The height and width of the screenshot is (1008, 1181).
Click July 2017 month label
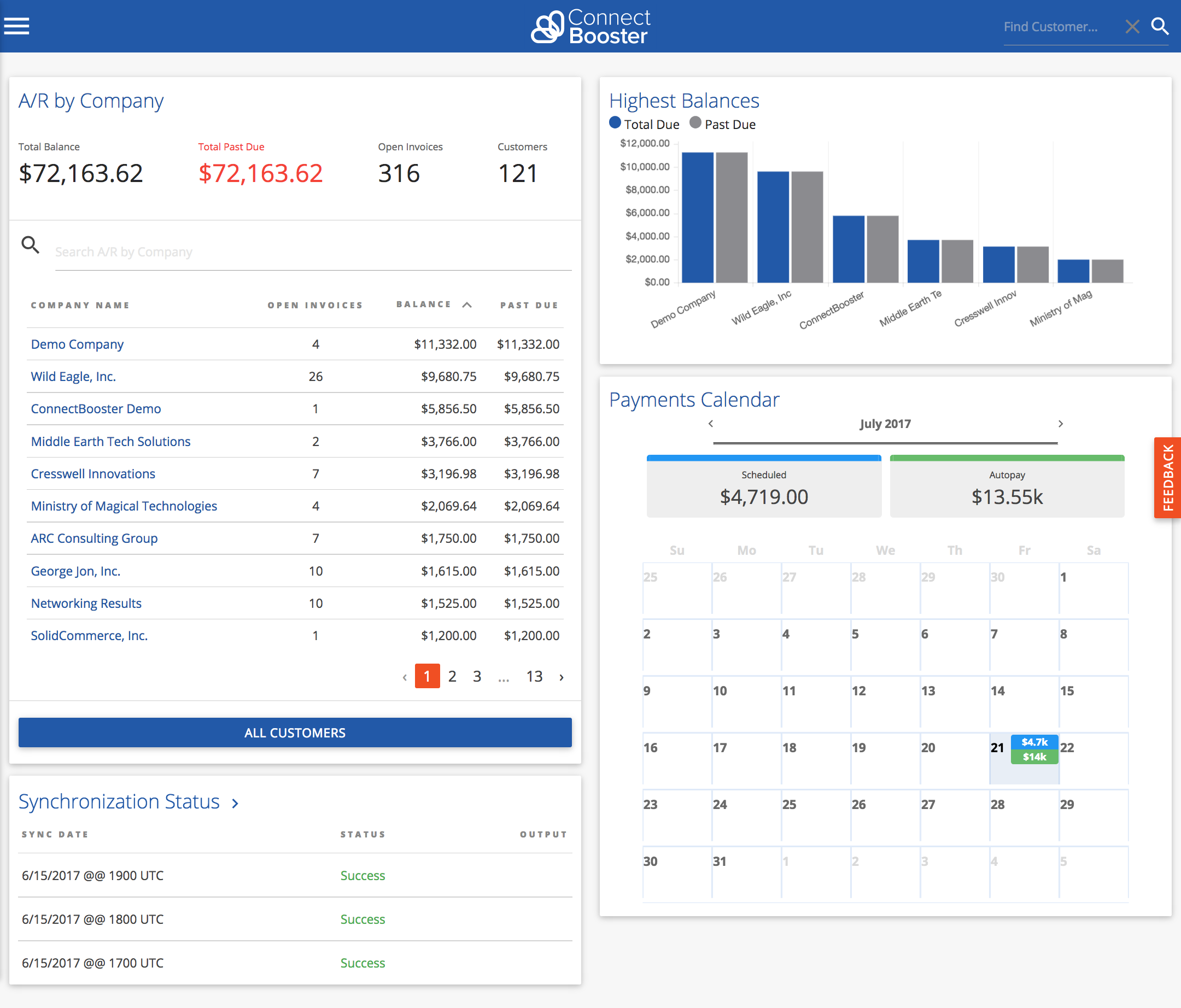[x=885, y=424]
